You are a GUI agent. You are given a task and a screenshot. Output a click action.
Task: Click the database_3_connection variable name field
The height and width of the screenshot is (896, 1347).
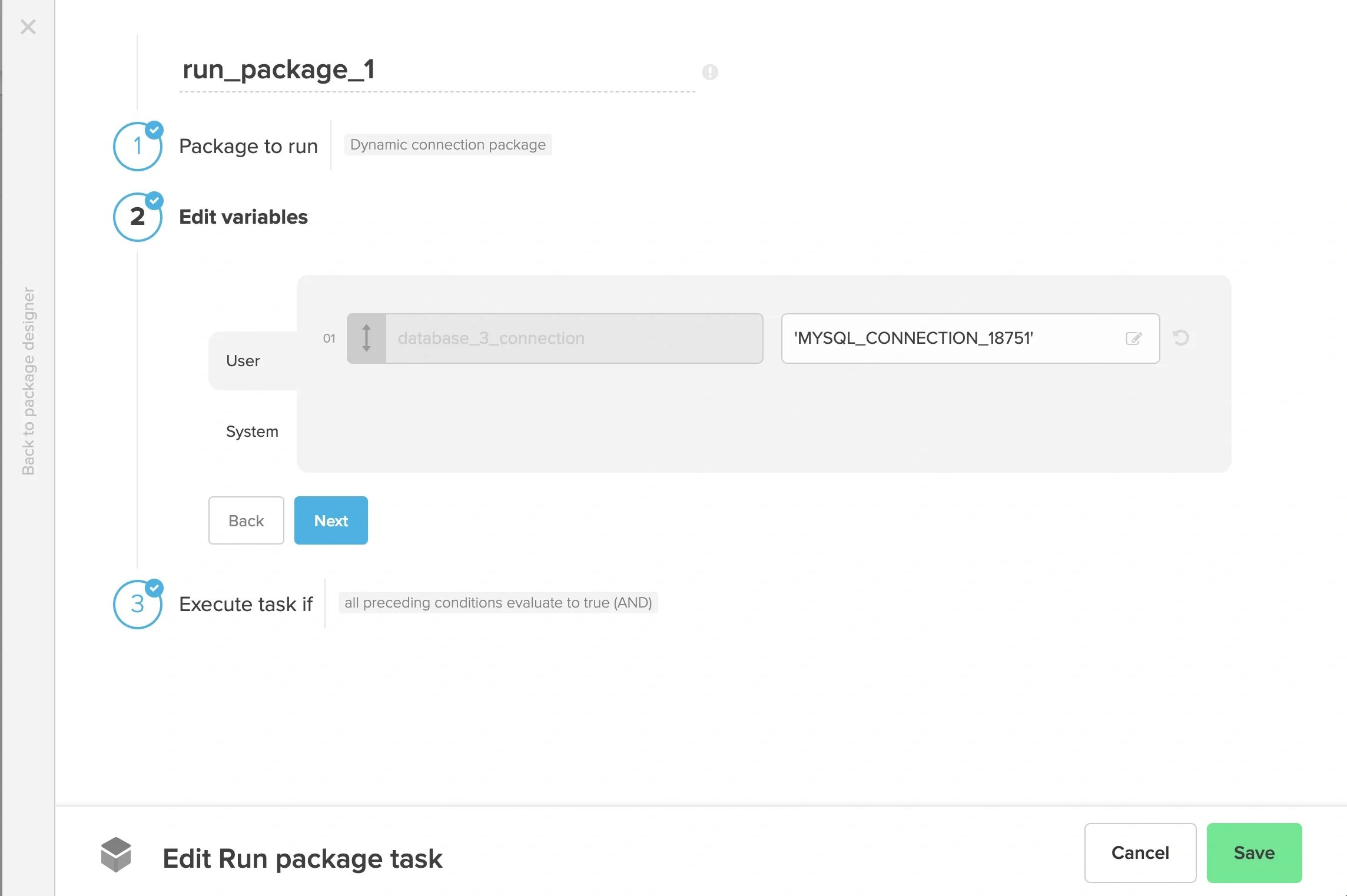click(575, 339)
